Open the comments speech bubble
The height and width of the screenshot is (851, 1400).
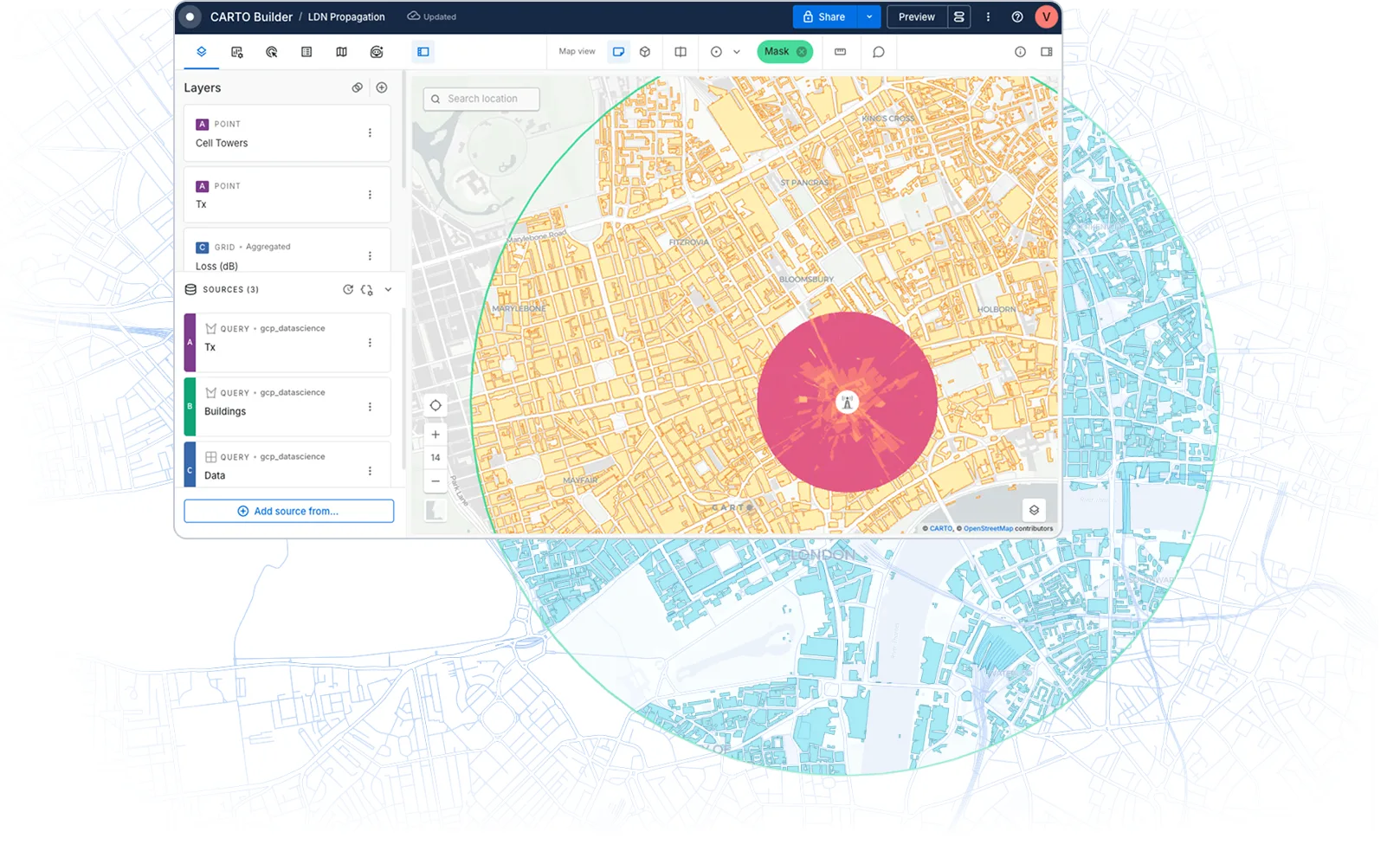(x=879, y=52)
